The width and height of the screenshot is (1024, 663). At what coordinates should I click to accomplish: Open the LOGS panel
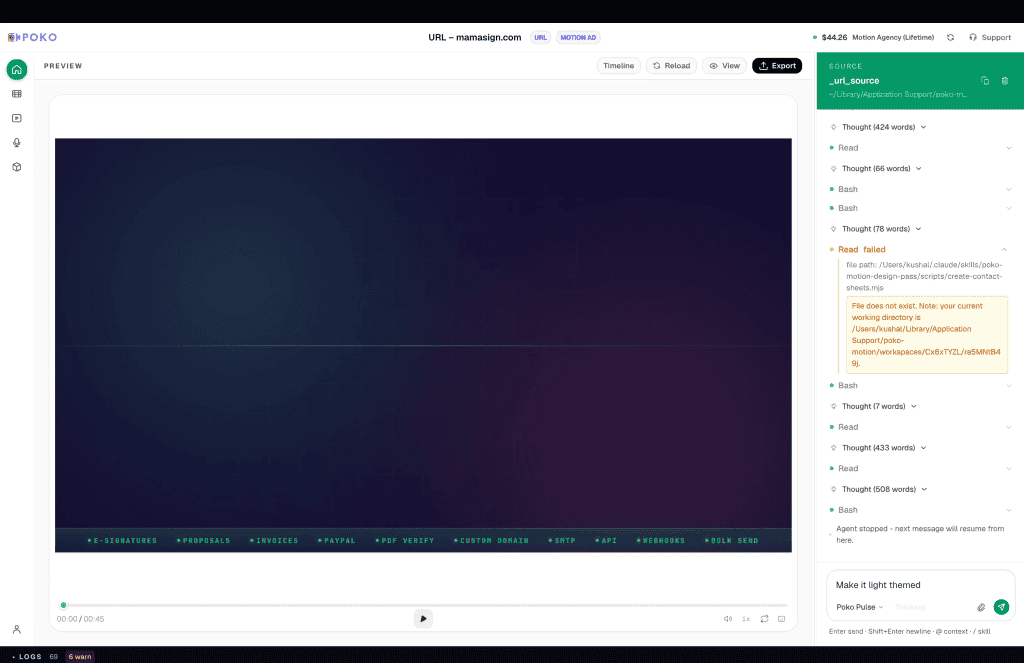[27, 656]
